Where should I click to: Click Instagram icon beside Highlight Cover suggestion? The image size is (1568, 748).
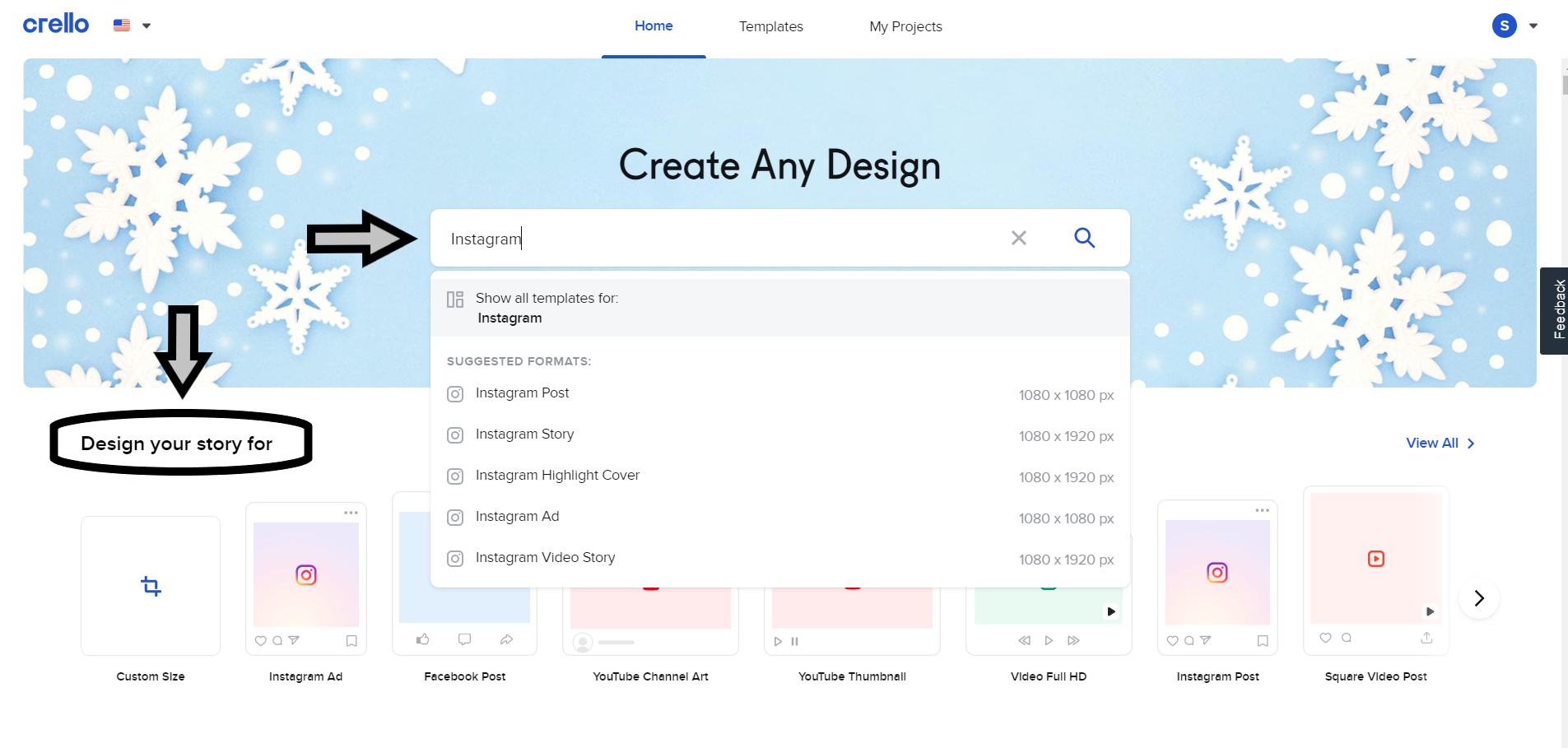tap(455, 476)
